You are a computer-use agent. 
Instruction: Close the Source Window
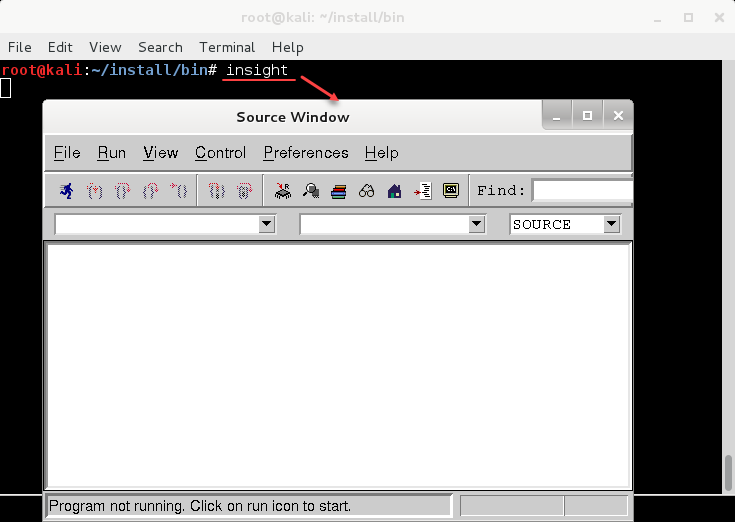[618, 116]
